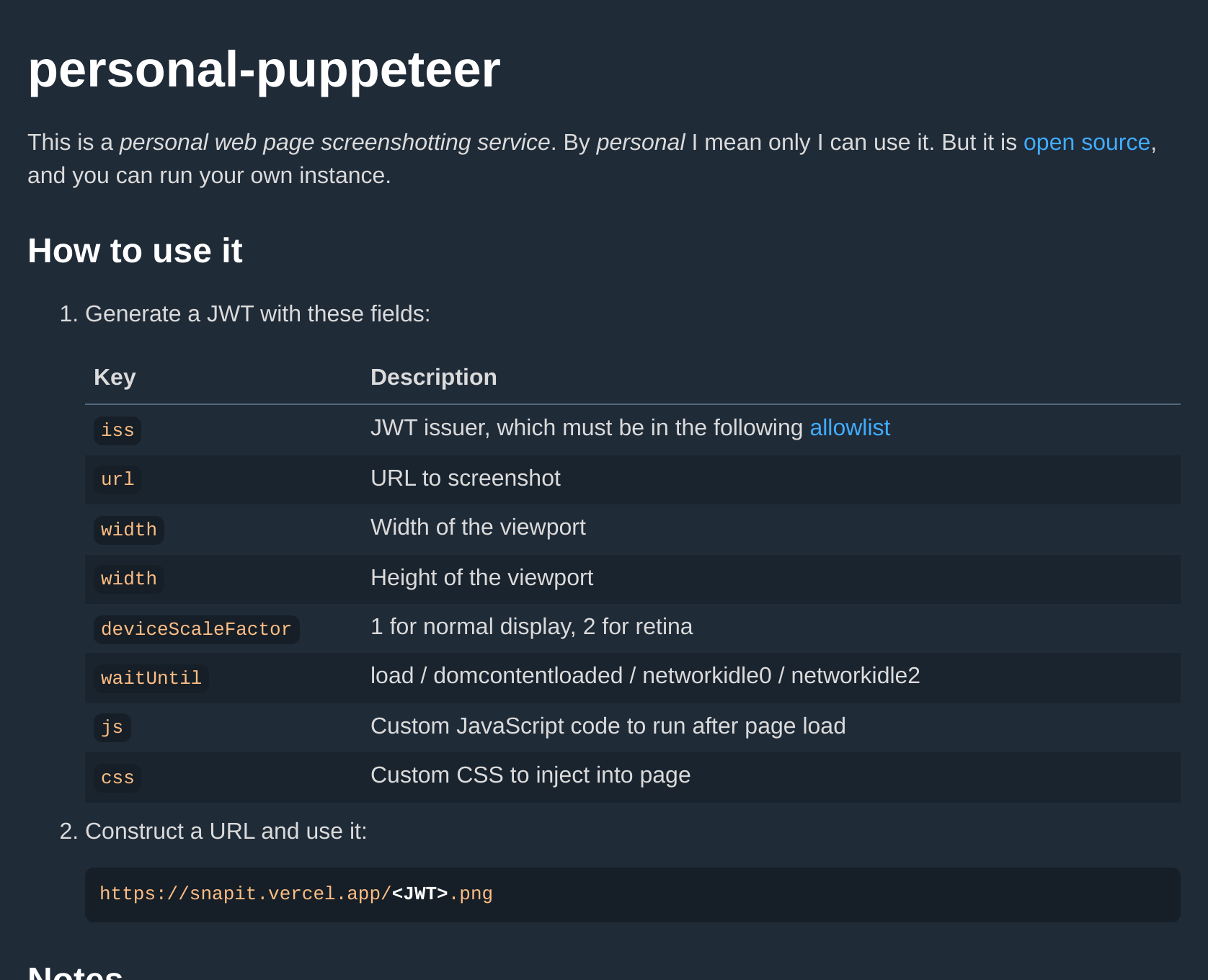This screenshot has width=1208, height=980.
Task: Click the 'How to use it' heading
Action: 135,251
